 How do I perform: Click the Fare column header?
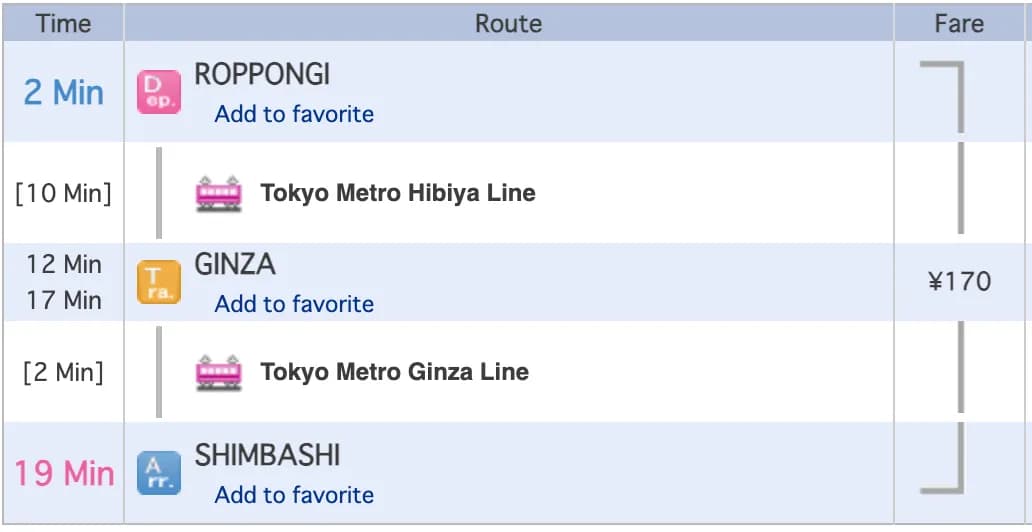click(959, 24)
